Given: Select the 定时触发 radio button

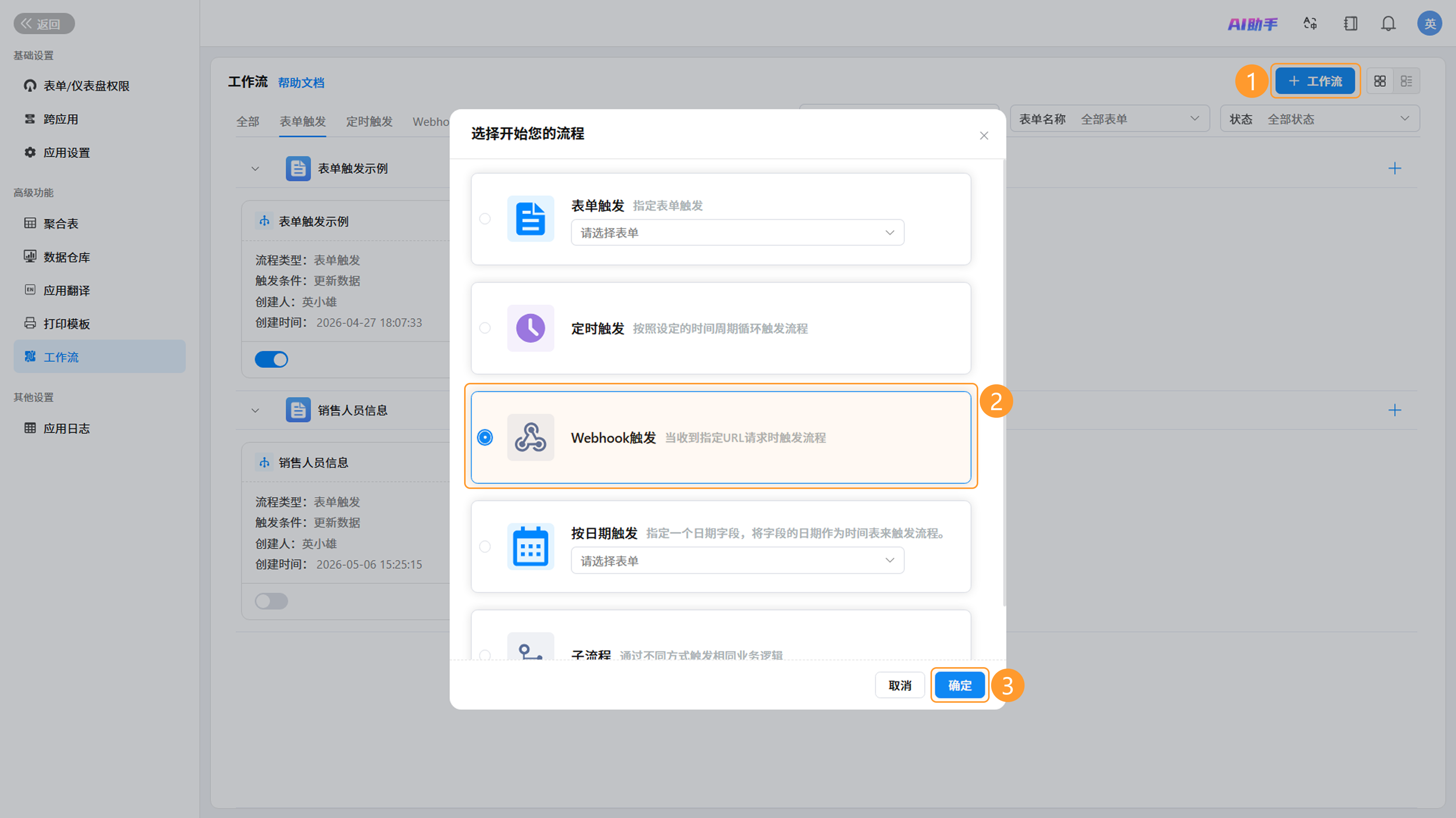Looking at the screenshot, I should click(x=485, y=328).
